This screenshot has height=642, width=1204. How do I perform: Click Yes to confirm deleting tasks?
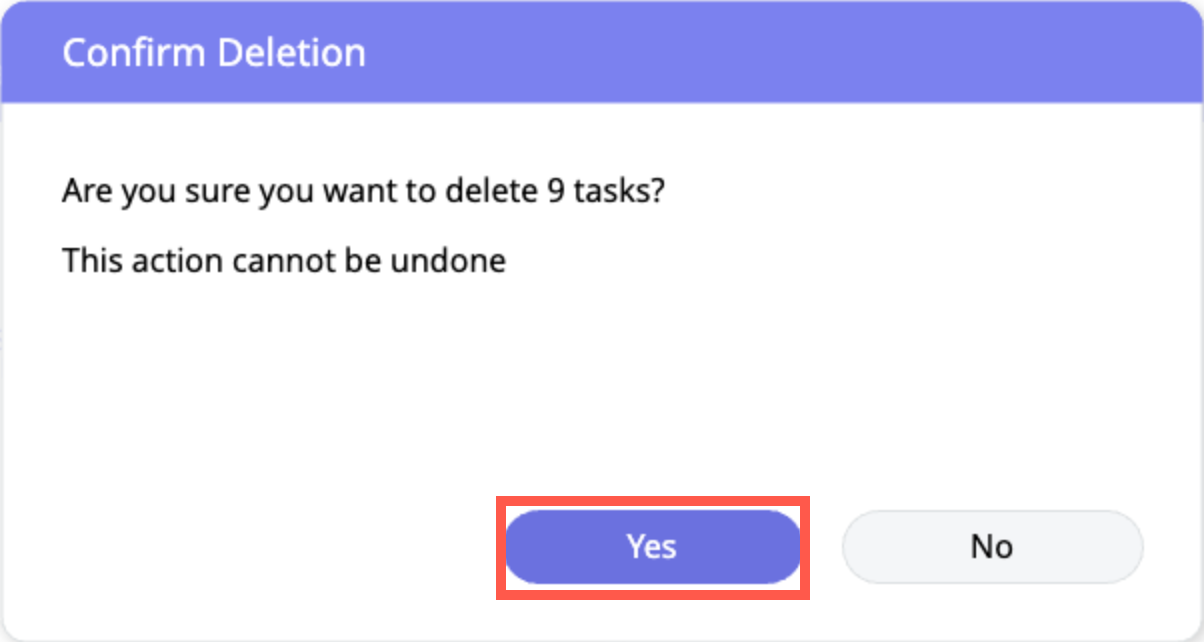pyautogui.click(x=652, y=546)
